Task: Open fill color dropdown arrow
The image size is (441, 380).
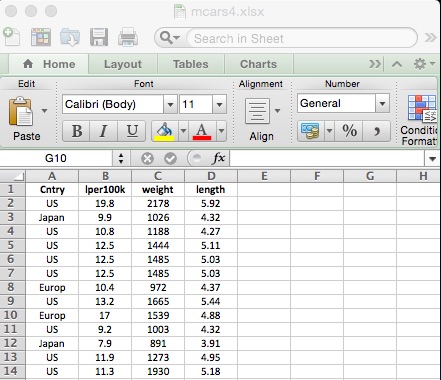Action: coord(183,131)
